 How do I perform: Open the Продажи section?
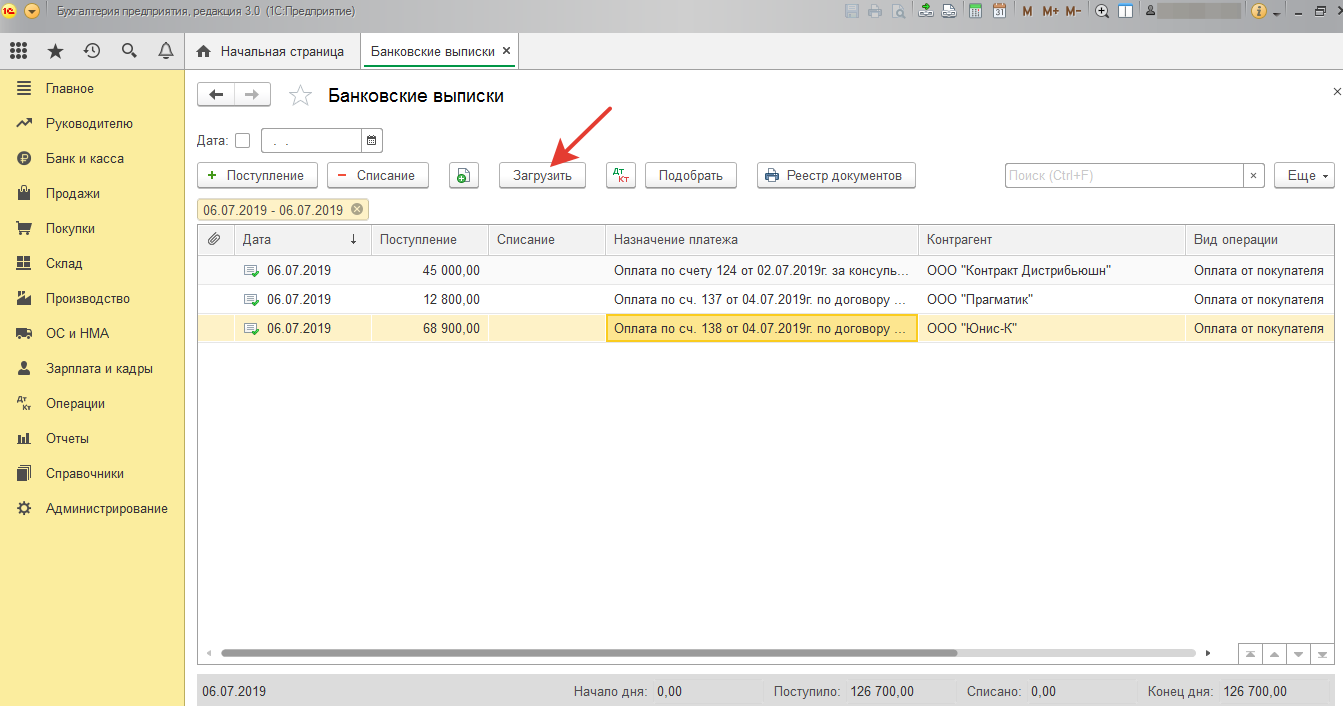(92, 194)
